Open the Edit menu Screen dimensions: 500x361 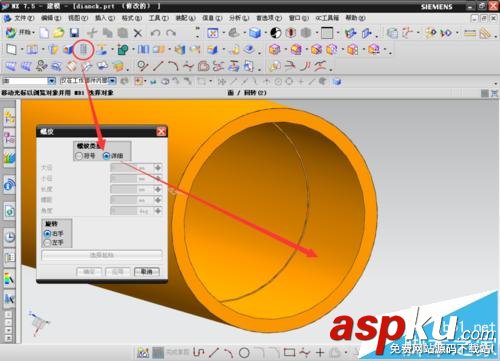coord(51,18)
